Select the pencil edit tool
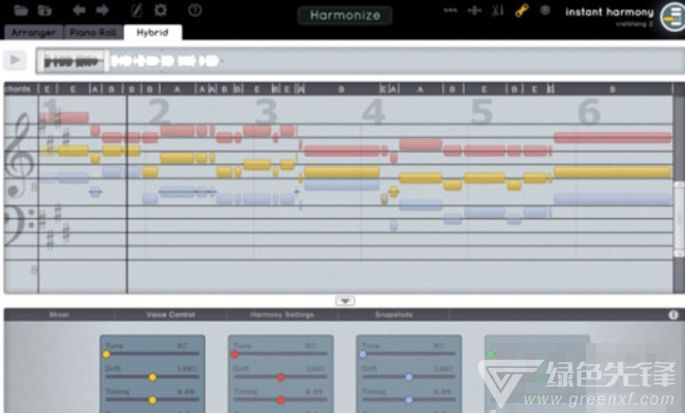685x413 pixels. tap(137, 10)
